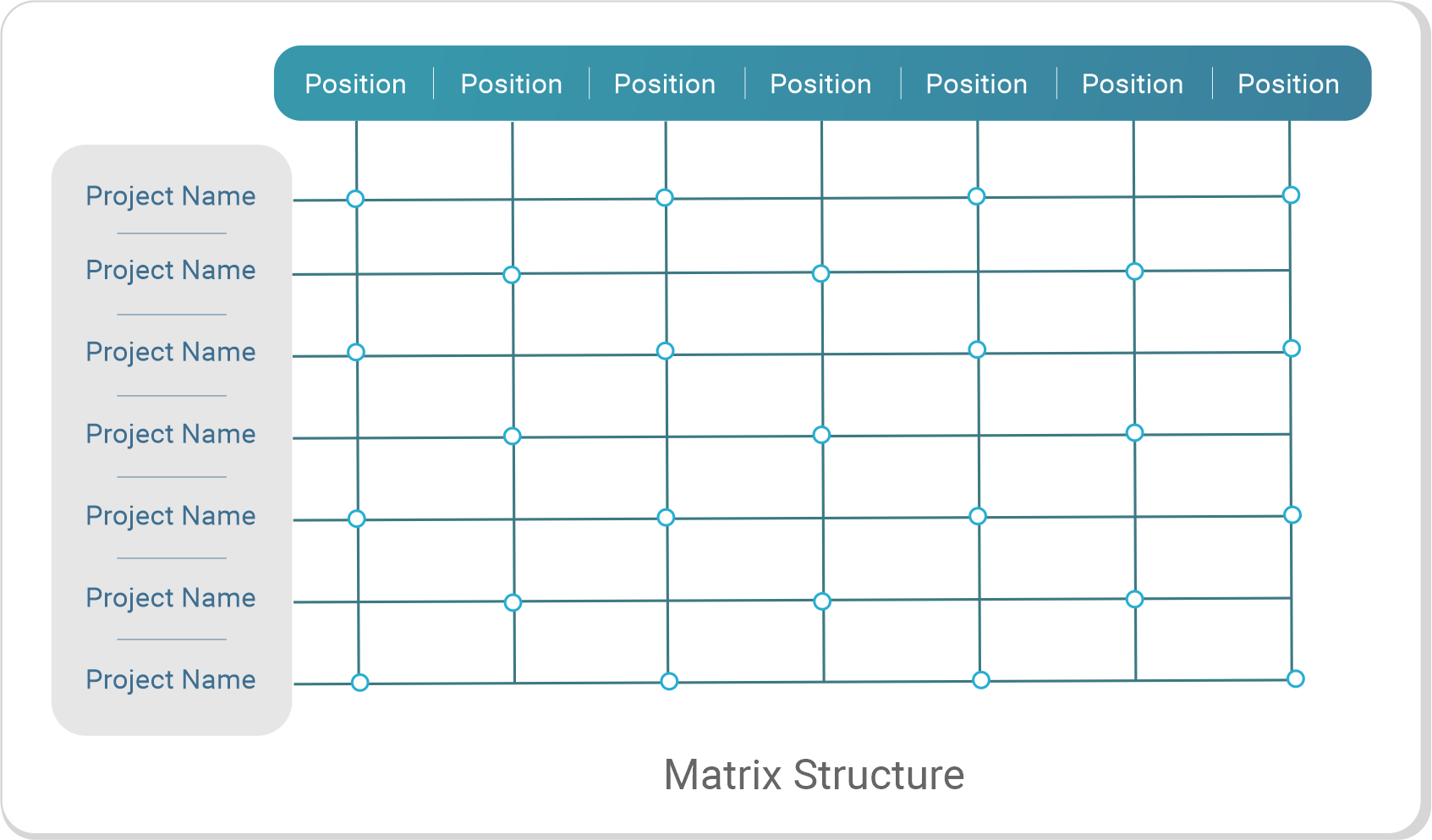Choose the fourth Position header in the bar
The image size is (1432, 840).
[820, 84]
